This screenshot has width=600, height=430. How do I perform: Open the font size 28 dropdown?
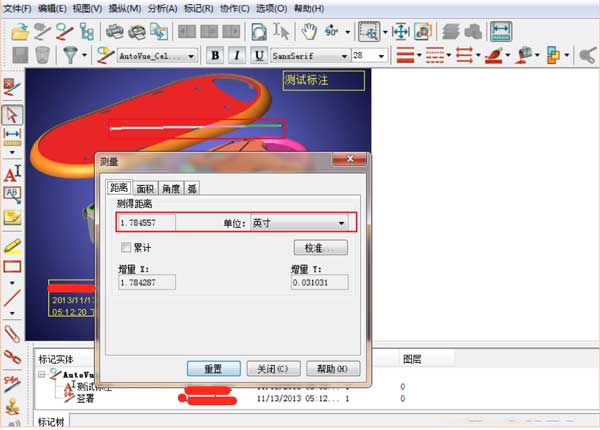[x=370, y=56]
